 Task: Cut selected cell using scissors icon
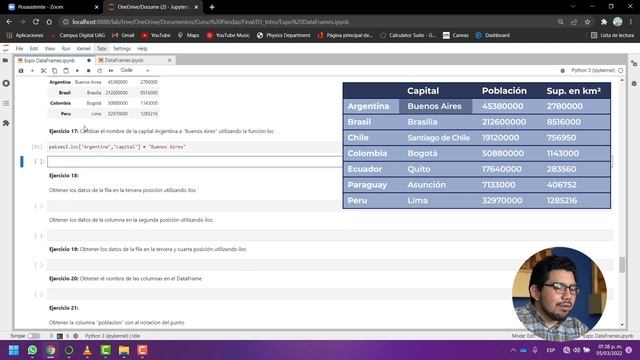pos(43,71)
